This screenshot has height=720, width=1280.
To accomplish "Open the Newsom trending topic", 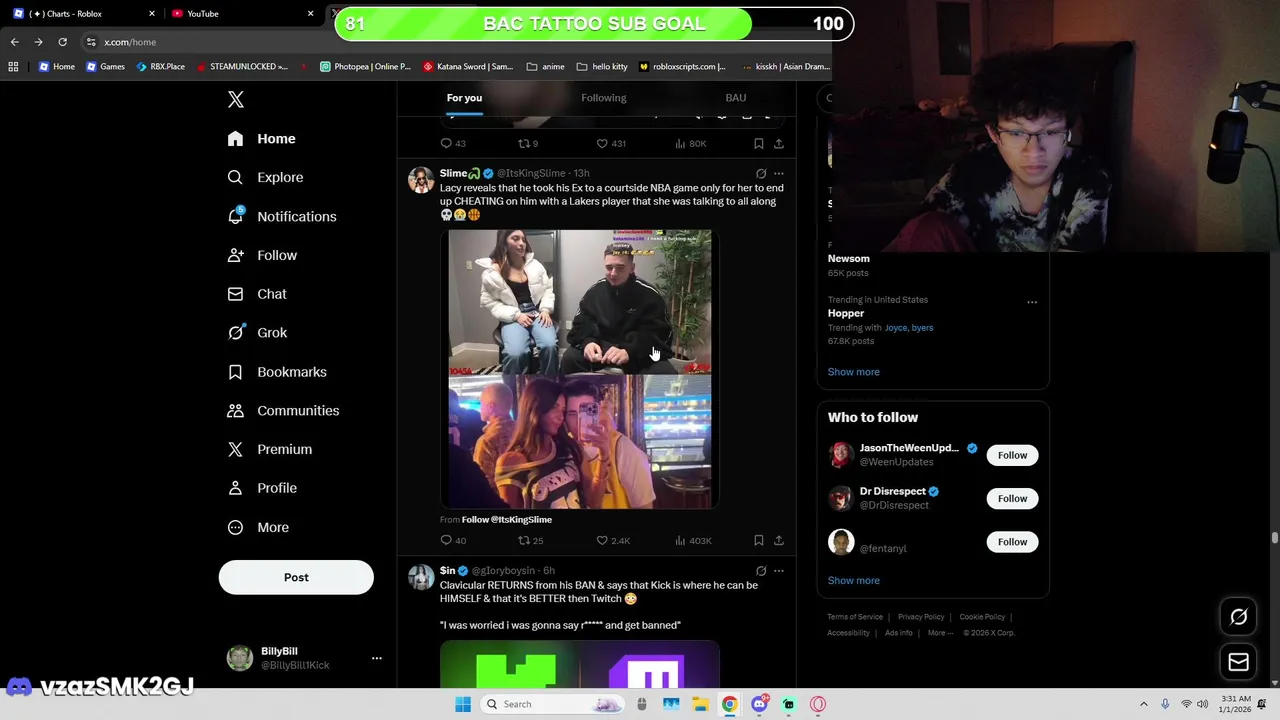I will pos(849,258).
